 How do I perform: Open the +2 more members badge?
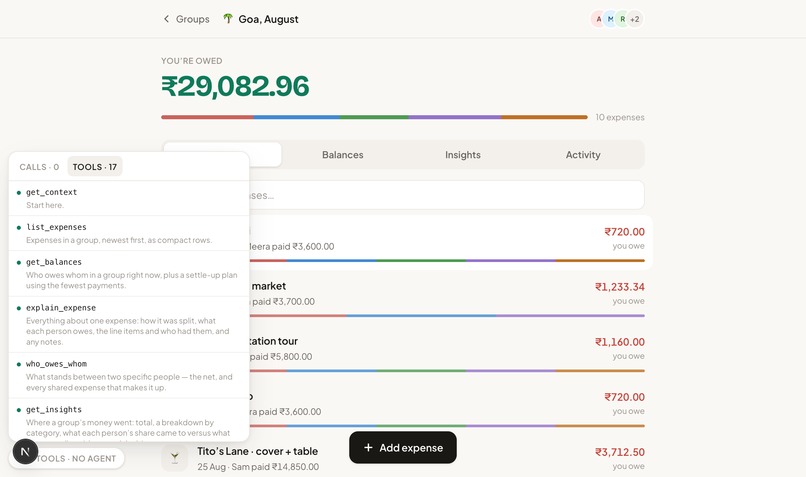[635, 19]
